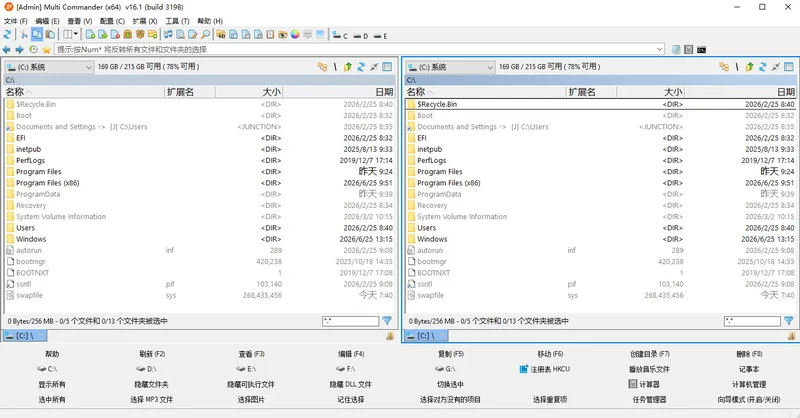
Task: Refresh the right panel using its blue arrows
Action: tap(762, 66)
